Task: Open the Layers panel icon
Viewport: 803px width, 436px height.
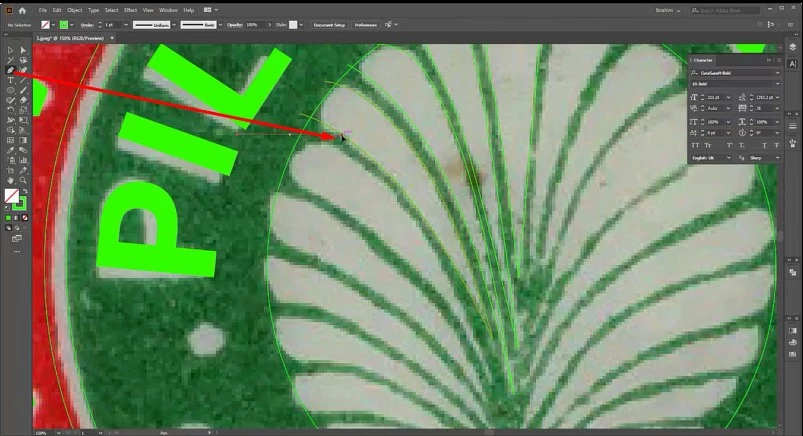Action: (793, 47)
